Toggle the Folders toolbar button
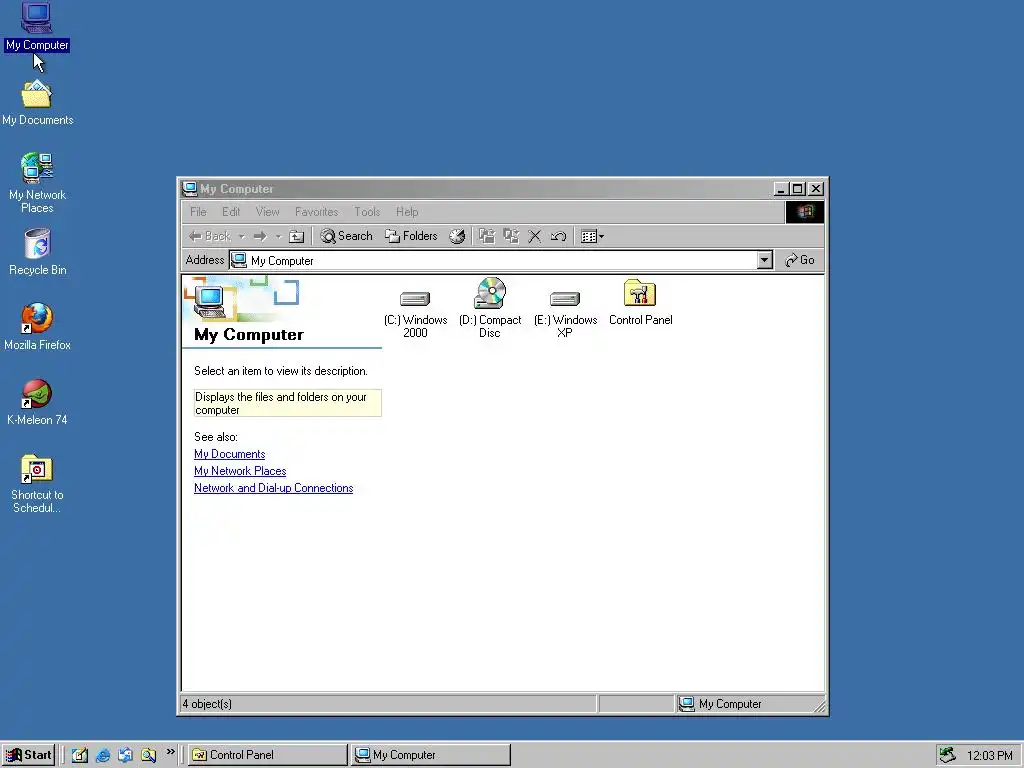 [x=411, y=236]
